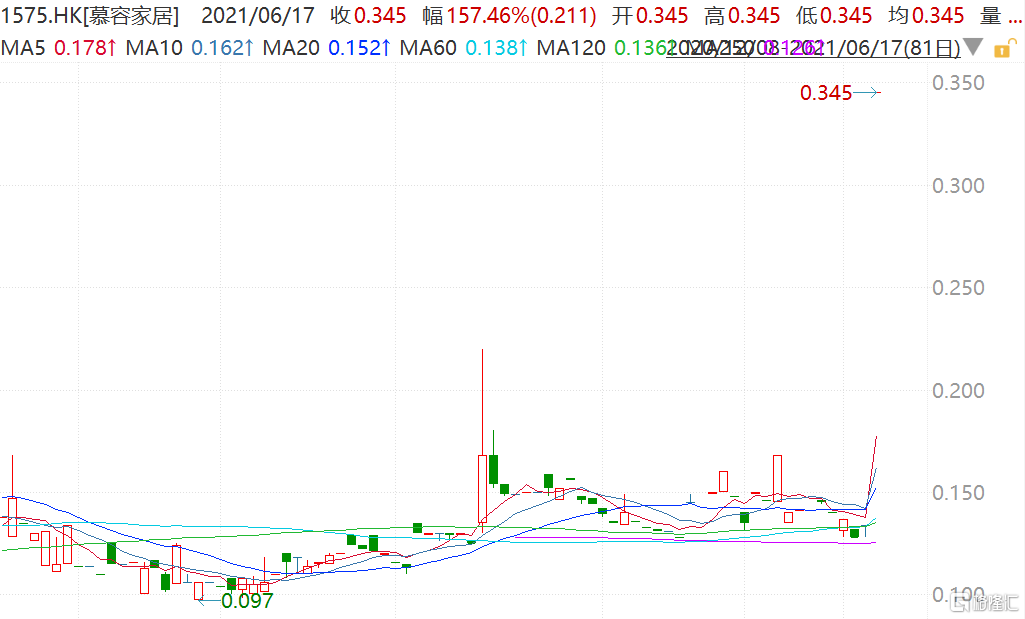1025x619 pixels.
Task: Click the 0.150 price axis label
Action: click(x=958, y=493)
